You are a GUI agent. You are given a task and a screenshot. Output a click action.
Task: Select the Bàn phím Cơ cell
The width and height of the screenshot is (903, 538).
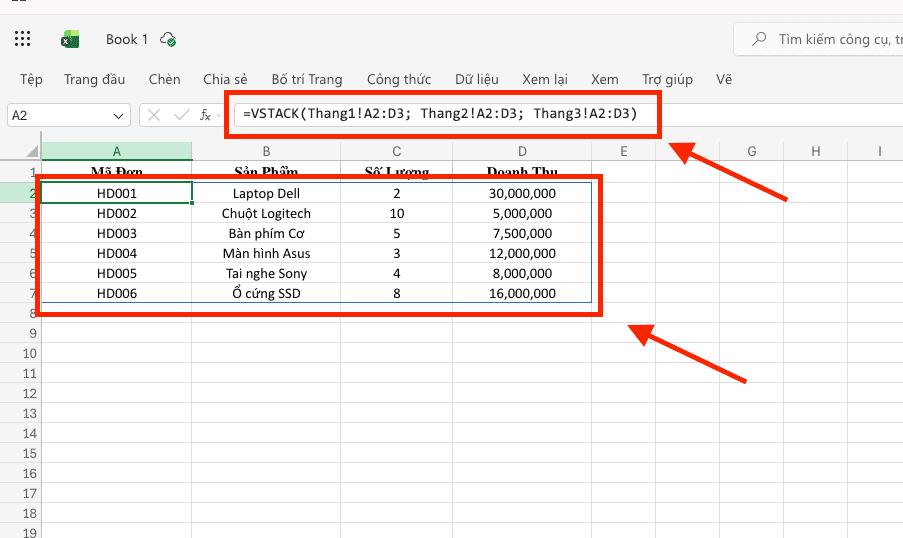click(266, 233)
